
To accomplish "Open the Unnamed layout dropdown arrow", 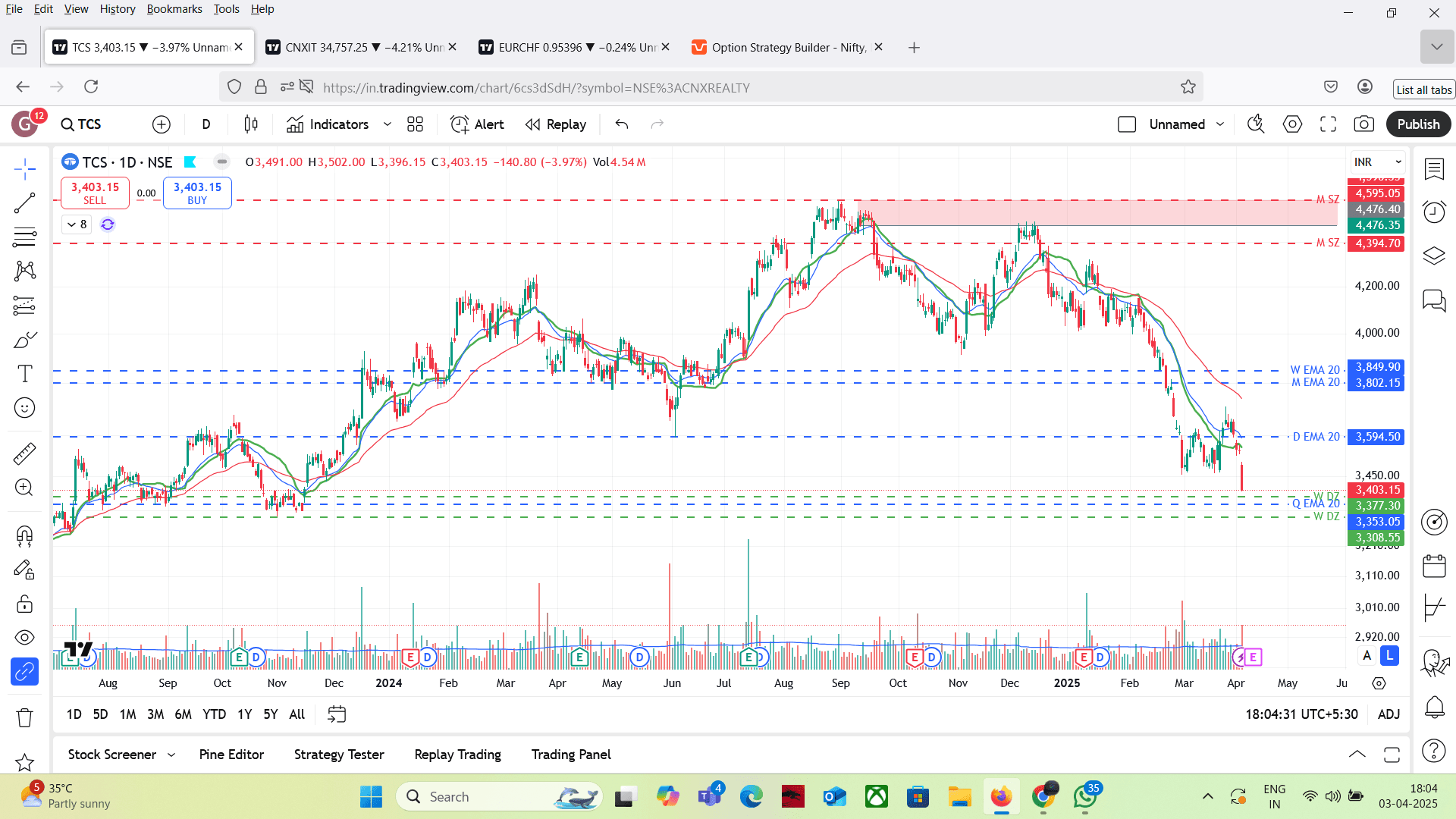I will 1220,124.
